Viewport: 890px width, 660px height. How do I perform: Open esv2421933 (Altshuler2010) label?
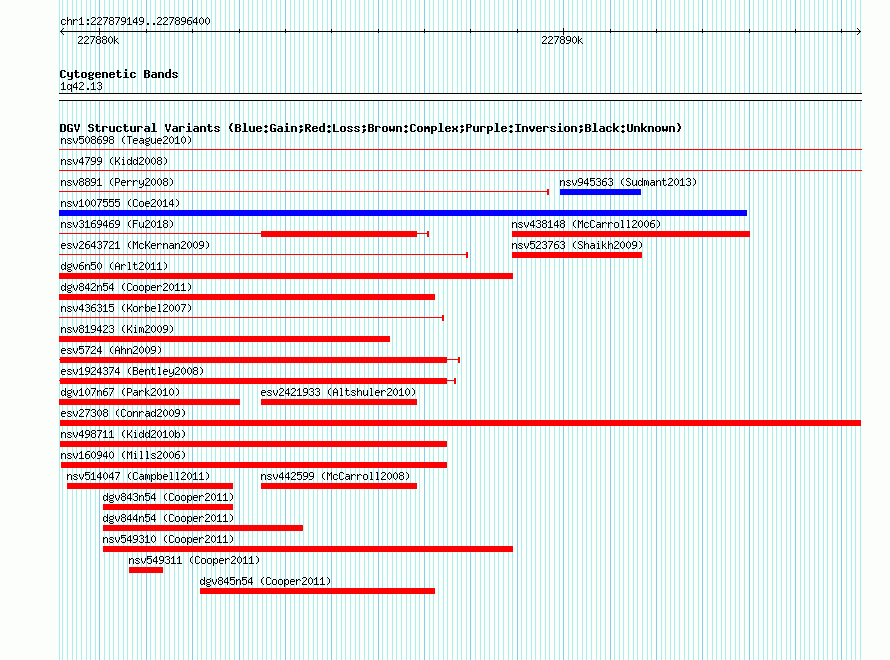[338, 392]
